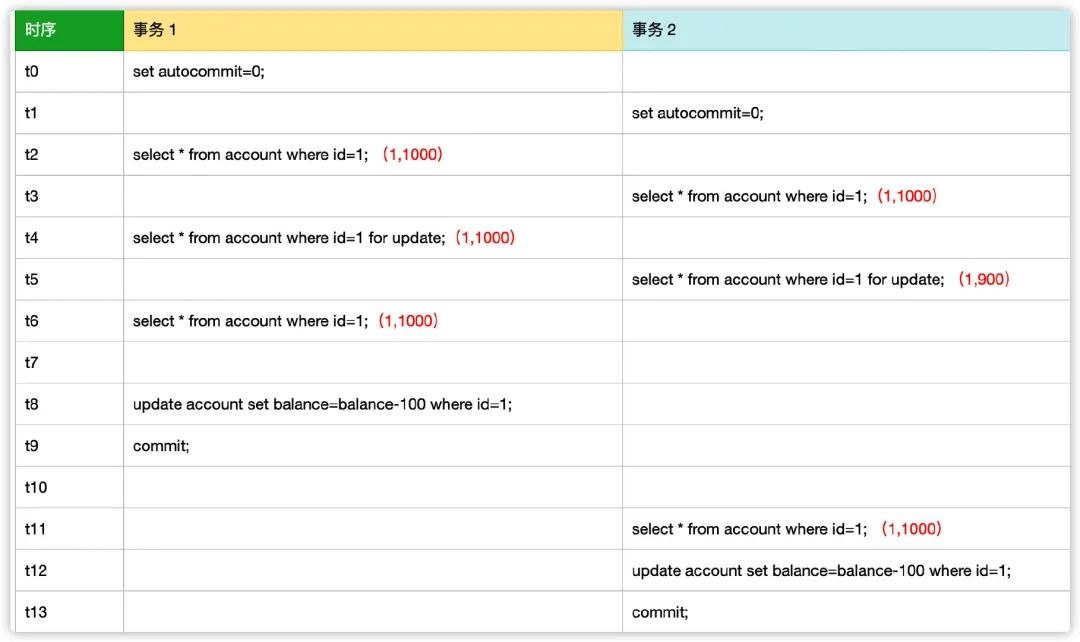This screenshot has height=642, width=1080.
Task: Click 'set autocommit=0;' in 事务 1 column
Action: [x=198, y=72]
